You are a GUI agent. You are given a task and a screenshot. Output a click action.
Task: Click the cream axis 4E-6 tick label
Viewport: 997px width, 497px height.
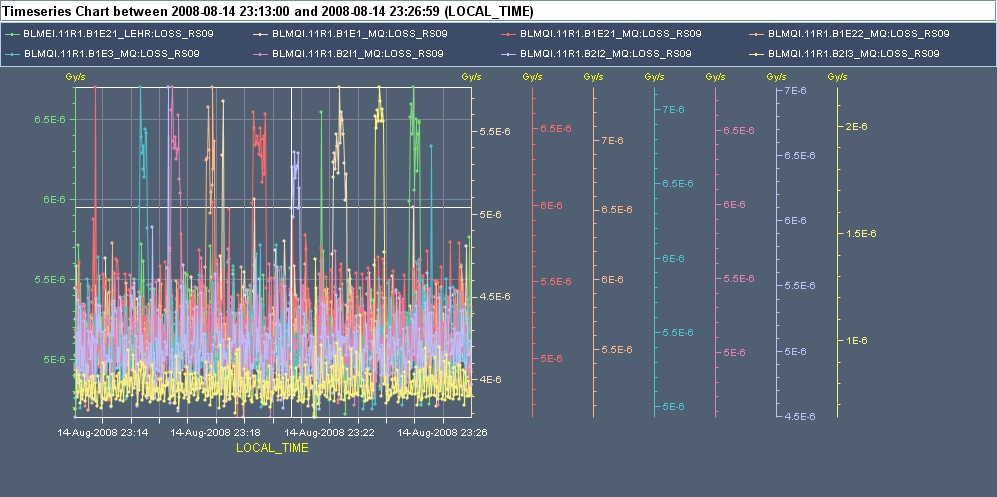pyautogui.click(x=490, y=379)
